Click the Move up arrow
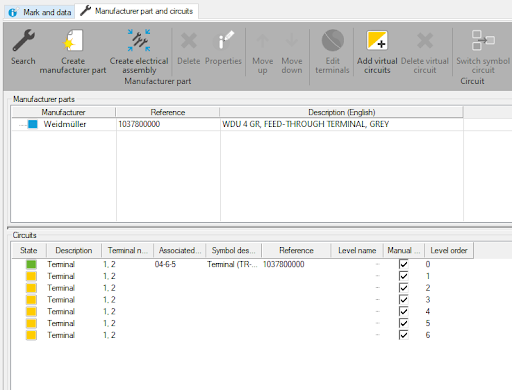Viewport: 512px width, 390px height. coord(262,41)
